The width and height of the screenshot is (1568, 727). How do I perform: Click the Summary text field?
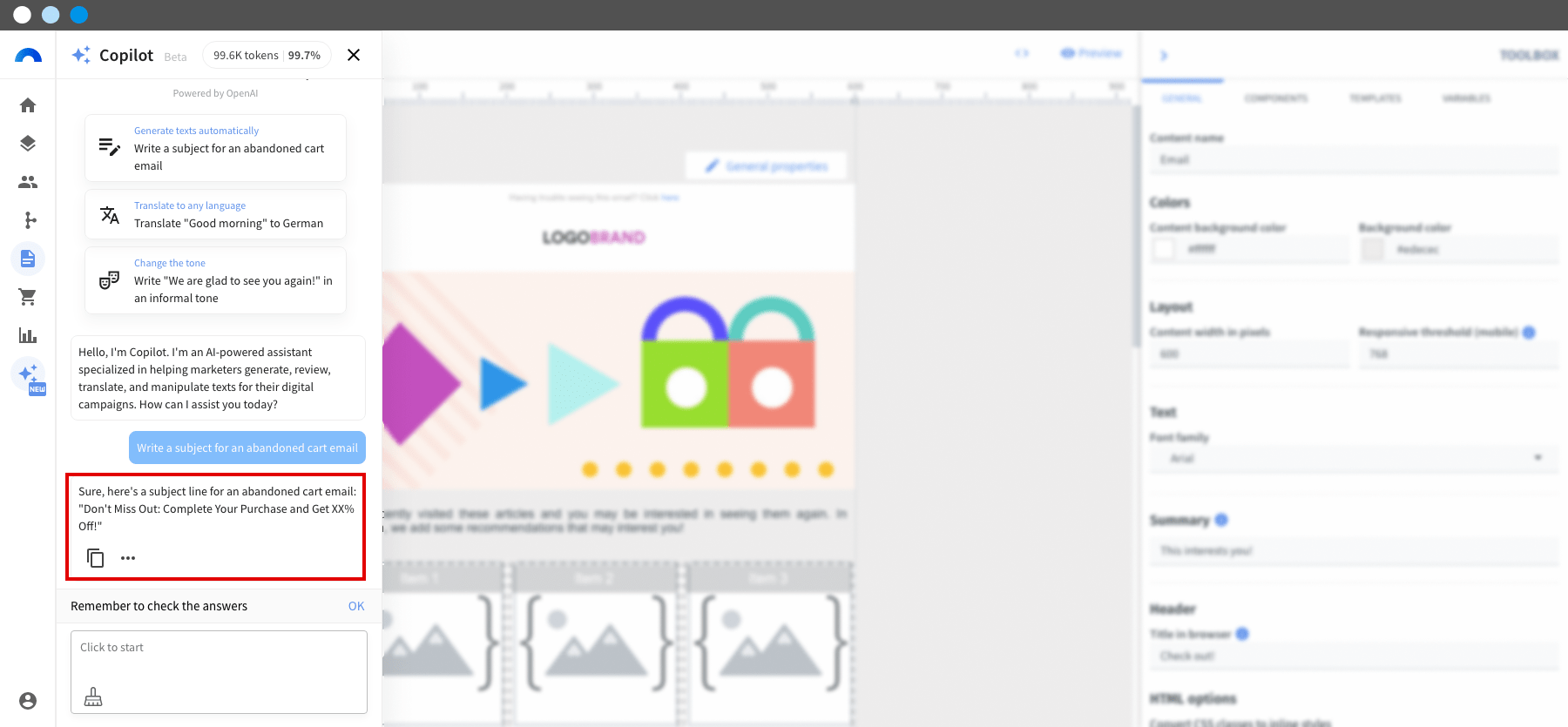[1355, 551]
